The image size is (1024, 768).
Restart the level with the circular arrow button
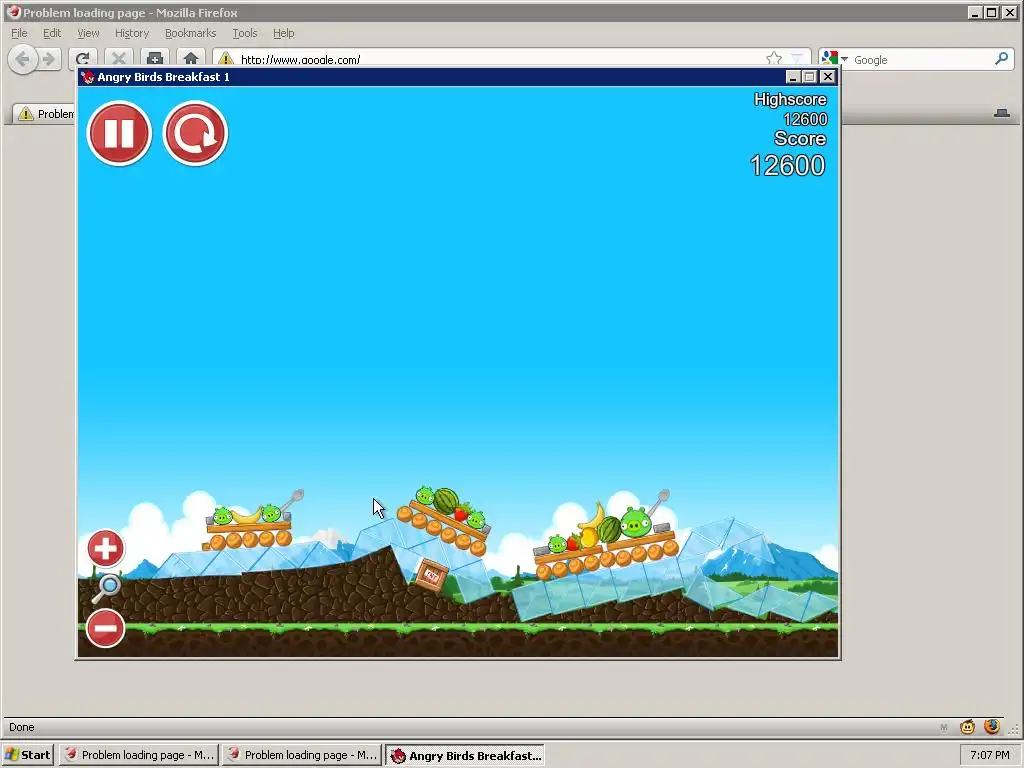(195, 133)
